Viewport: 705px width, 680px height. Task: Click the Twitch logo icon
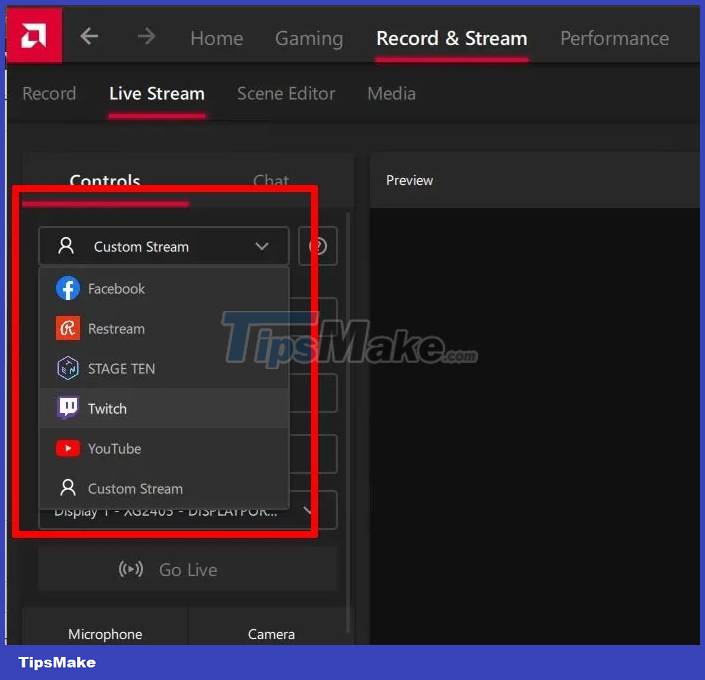[x=68, y=408]
